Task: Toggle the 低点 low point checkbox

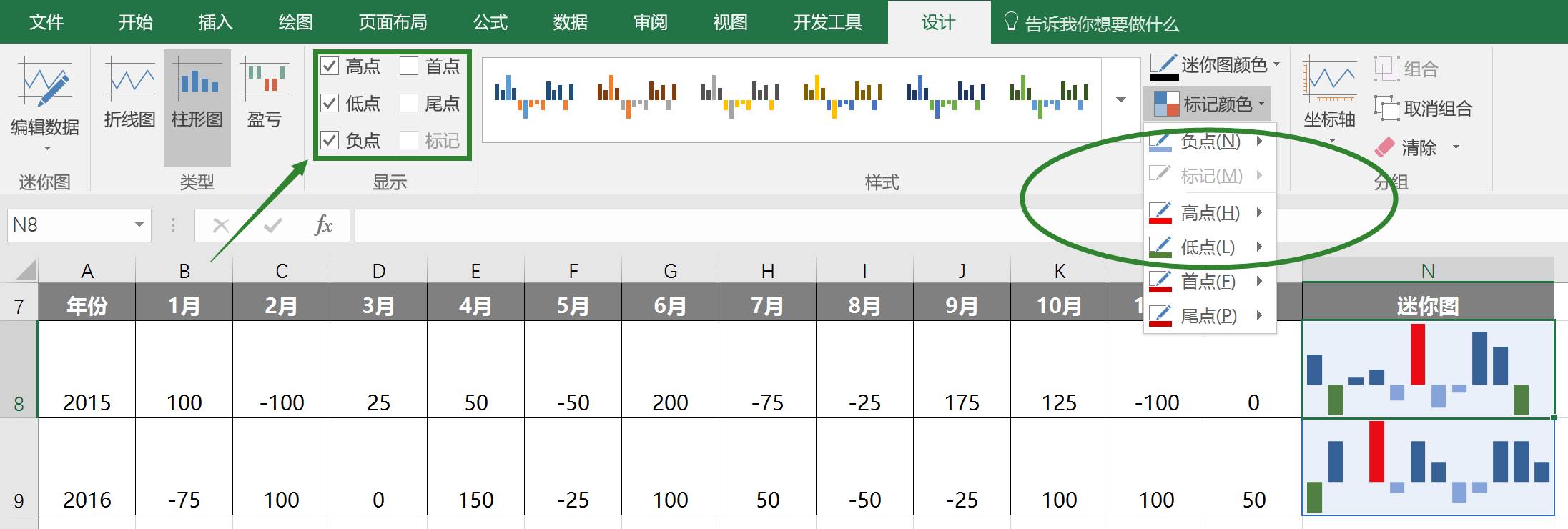Action: (x=329, y=104)
